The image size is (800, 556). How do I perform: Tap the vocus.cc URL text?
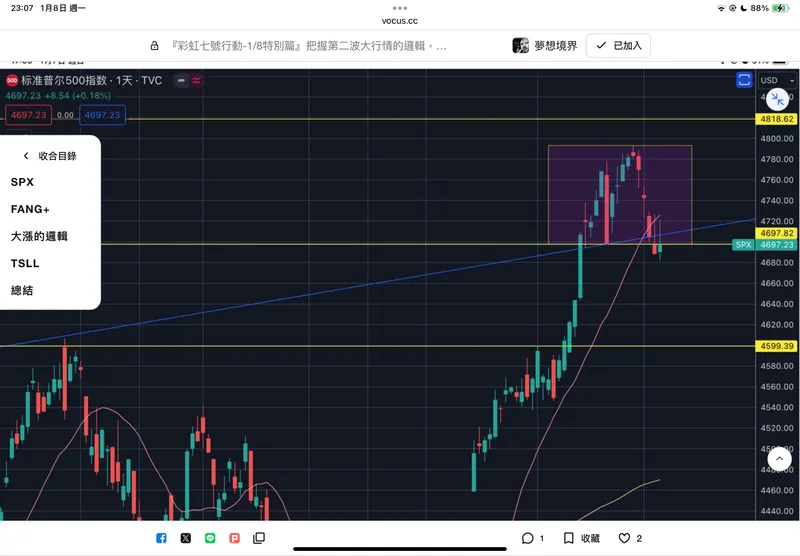pos(400,21)
